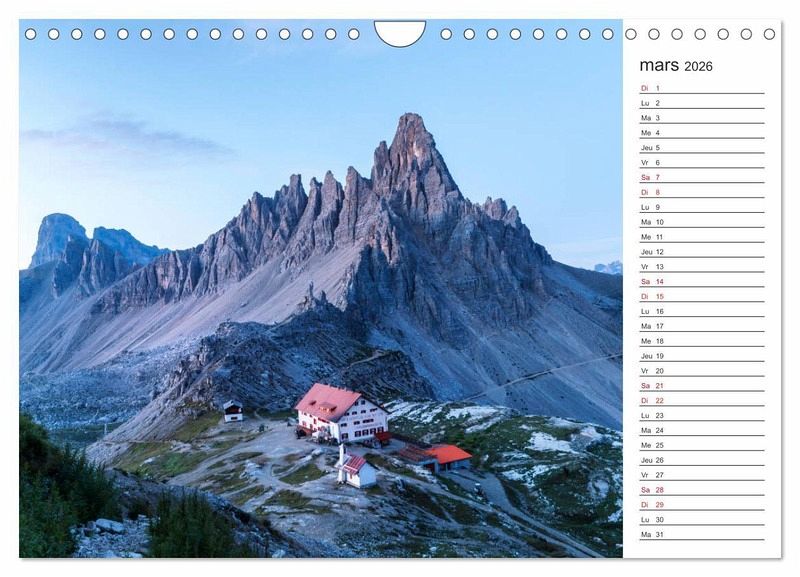Select the 'Me 11' date row
Screen dimensions: 800x577
tap(702, 237)
